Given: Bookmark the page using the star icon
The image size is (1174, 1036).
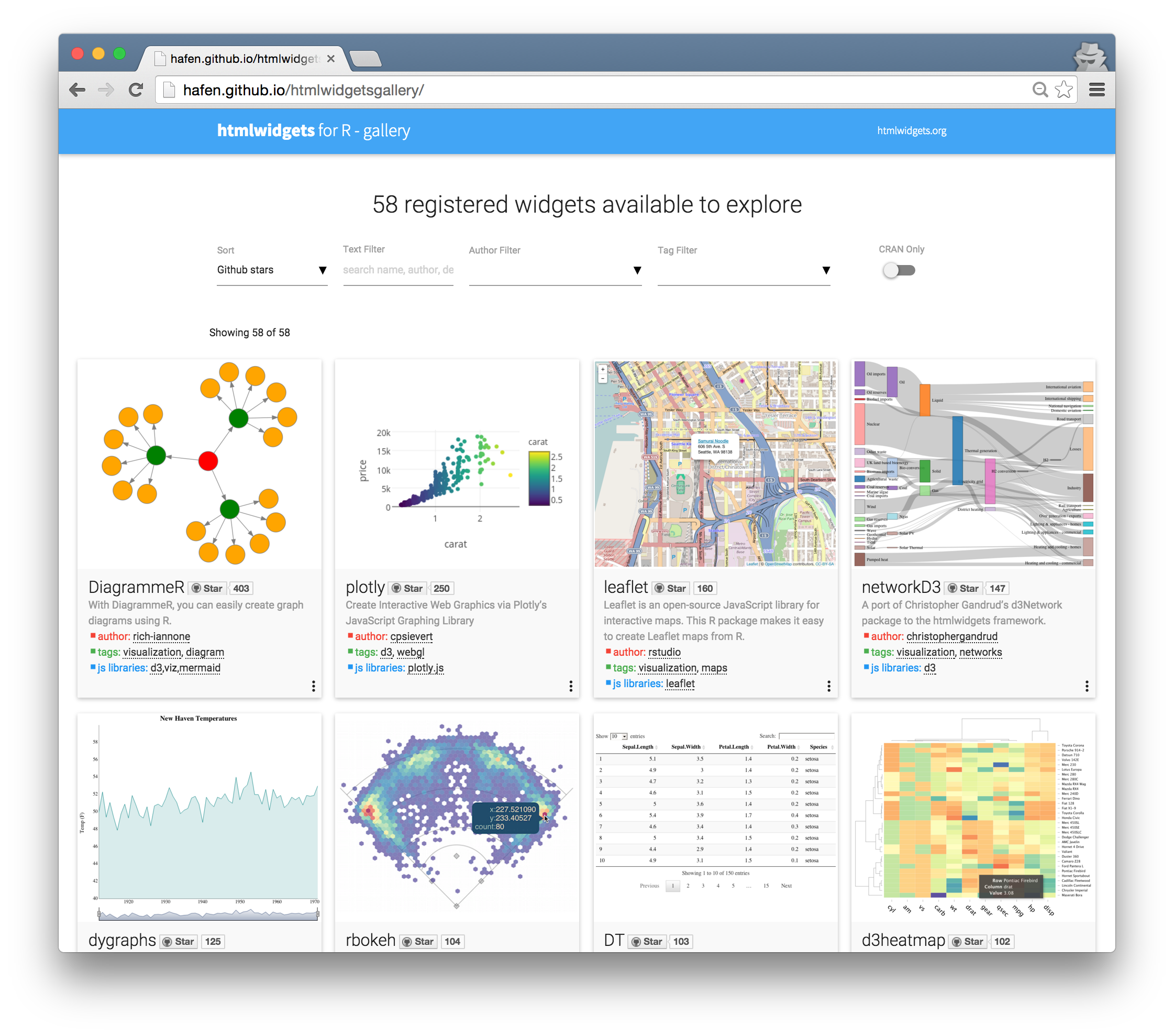Looking at the screenshot, I should [1064, 90].
